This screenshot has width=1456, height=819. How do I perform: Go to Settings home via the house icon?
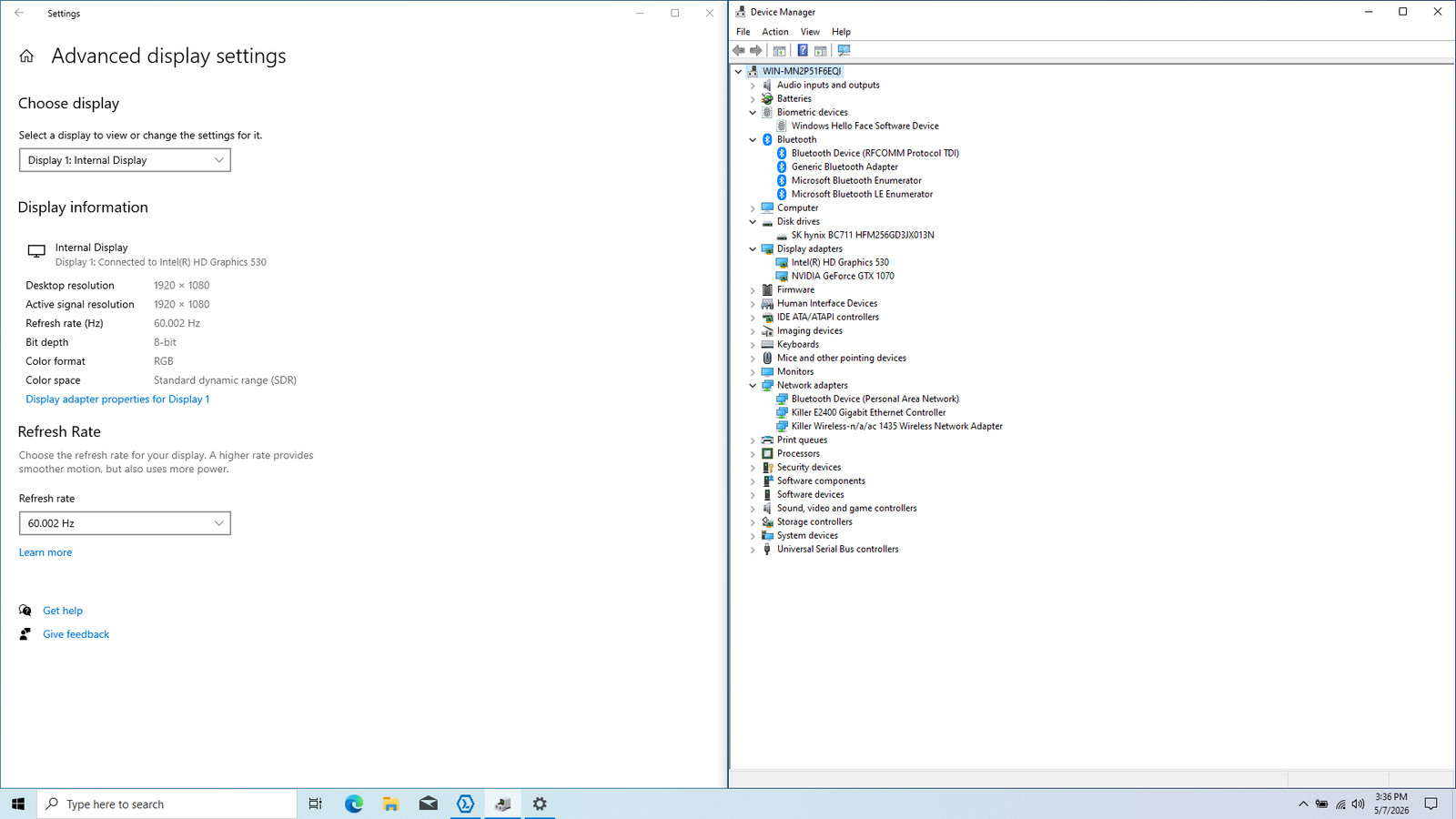coord(26,56)
